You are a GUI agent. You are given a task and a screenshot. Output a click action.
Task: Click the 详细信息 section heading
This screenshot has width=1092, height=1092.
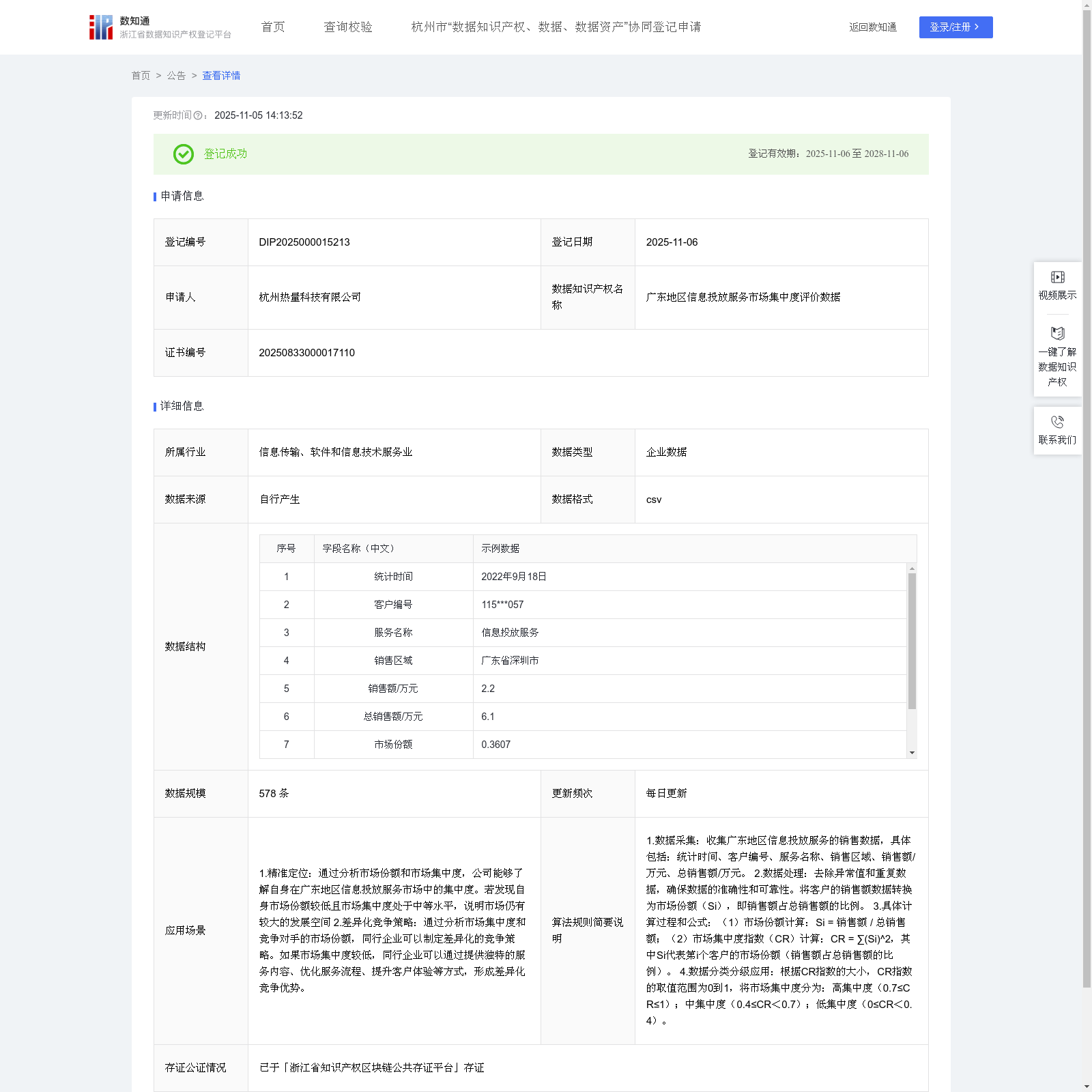[182, 407]
